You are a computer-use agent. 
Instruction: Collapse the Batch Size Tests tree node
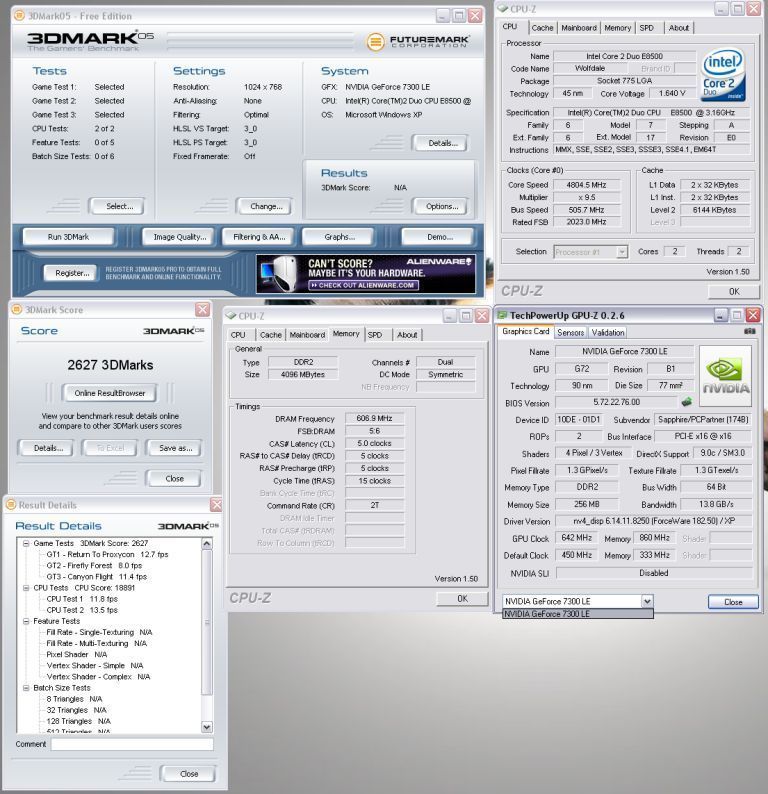point(25,688)
